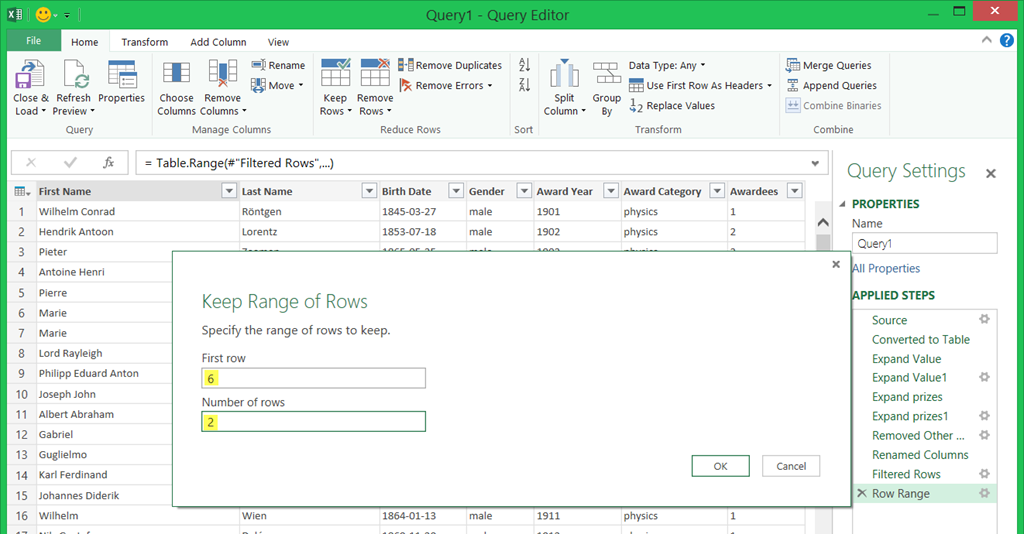The width and height of the screenshot is (1024, 534).
Task: Open settings gear for Source step
Action: [x=984, y=320]
